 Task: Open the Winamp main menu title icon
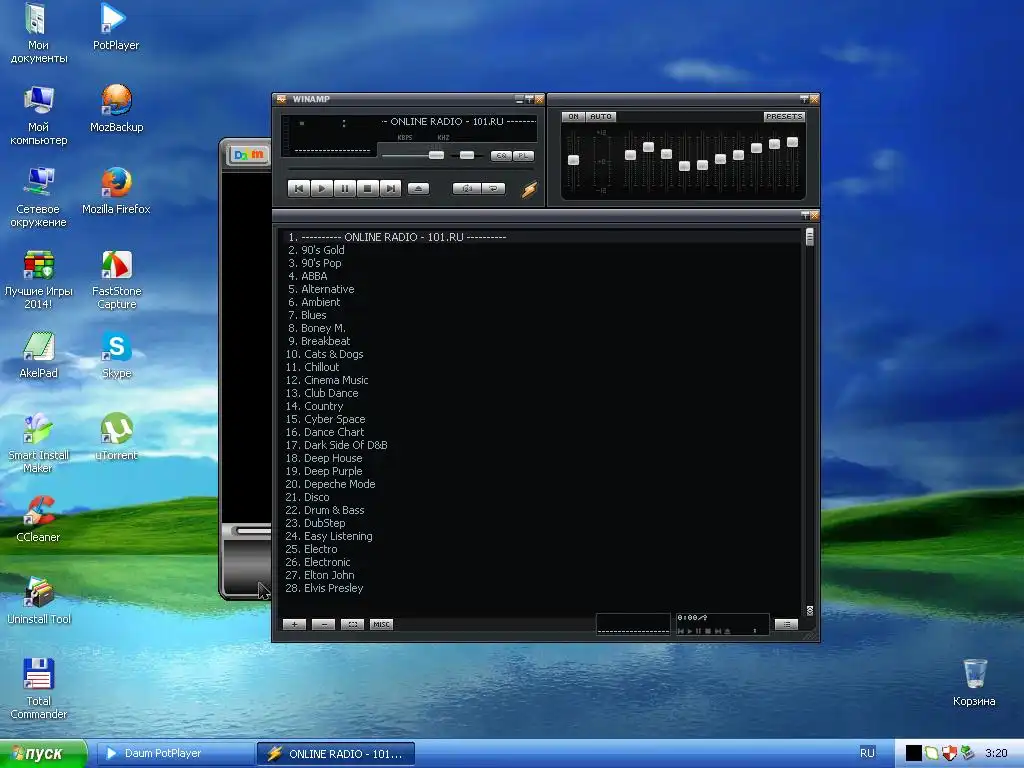pyautogui.click(x=281, y=99)
